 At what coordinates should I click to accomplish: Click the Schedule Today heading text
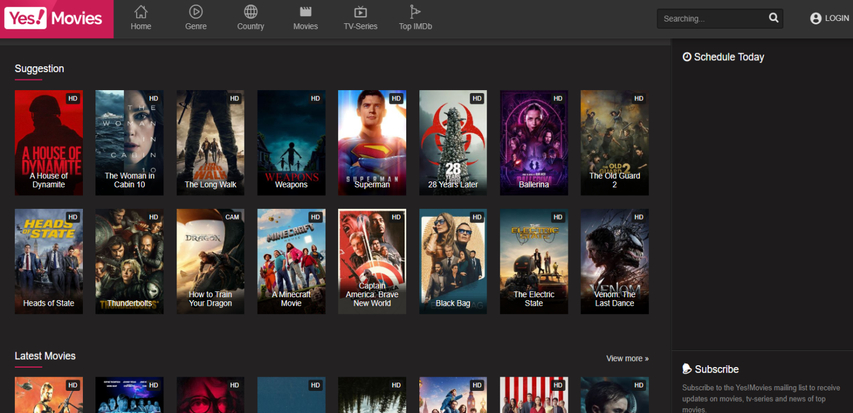pyautogui.click(x=729, y=57)
